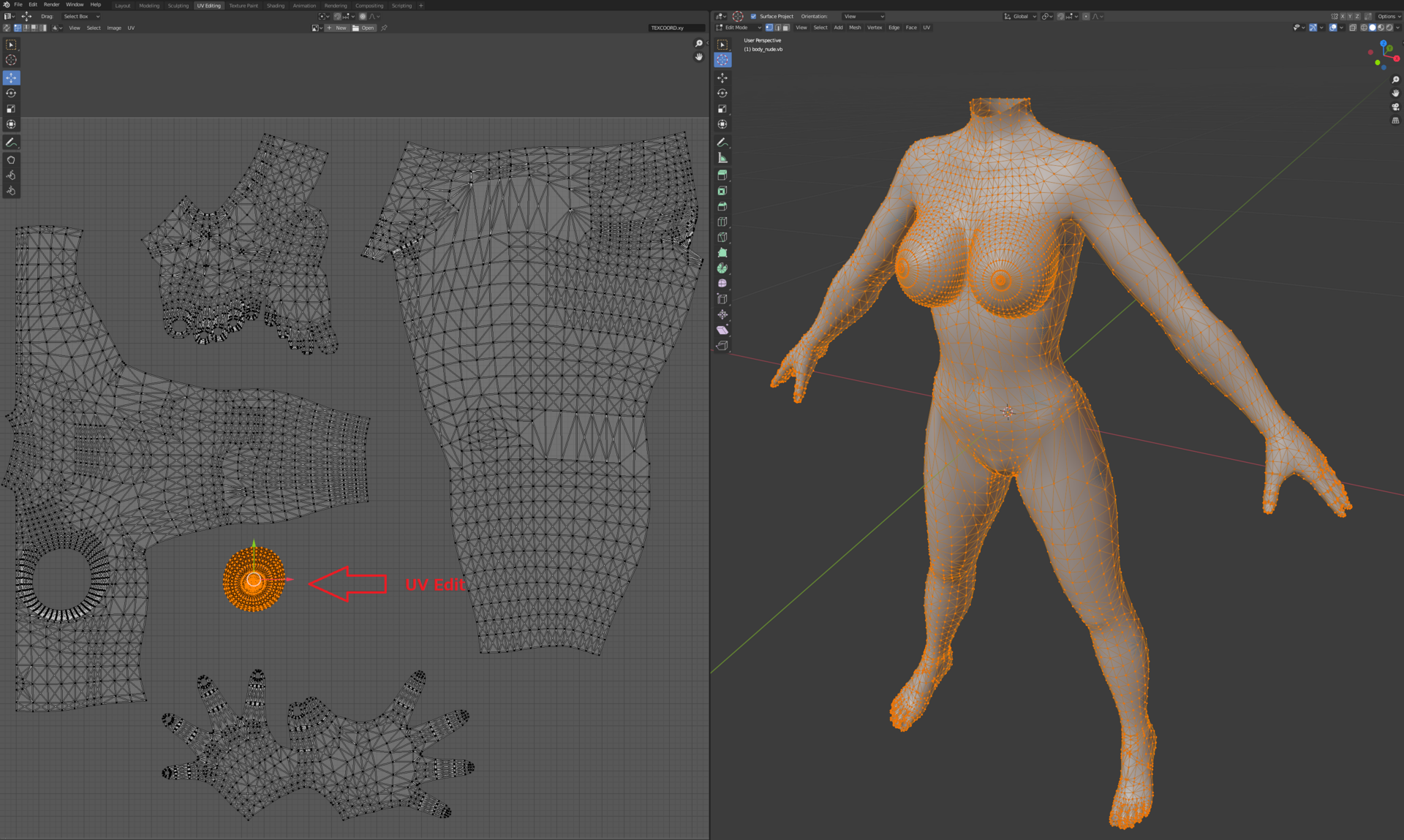Toggle overlays in 3D viewport
Image resolution: width=1404 pixels, height=840 pixels.
pos(1333,28)
